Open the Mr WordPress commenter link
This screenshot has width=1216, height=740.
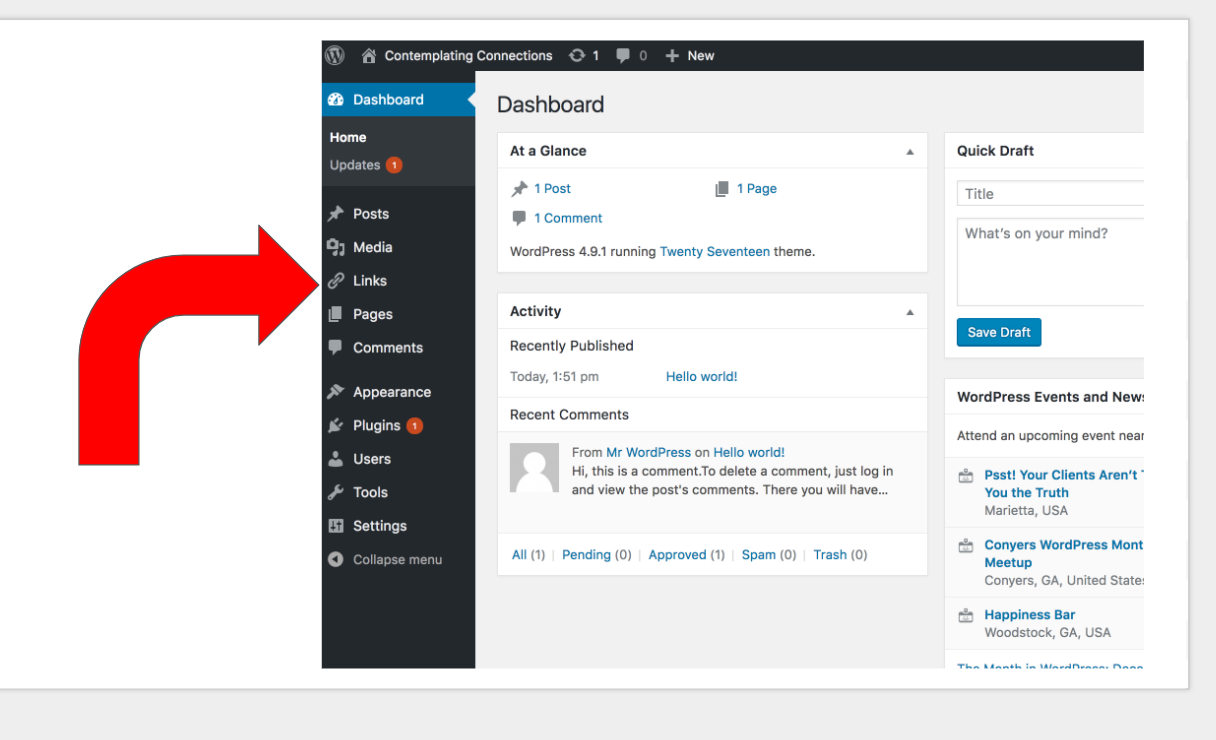pos(649,453)
